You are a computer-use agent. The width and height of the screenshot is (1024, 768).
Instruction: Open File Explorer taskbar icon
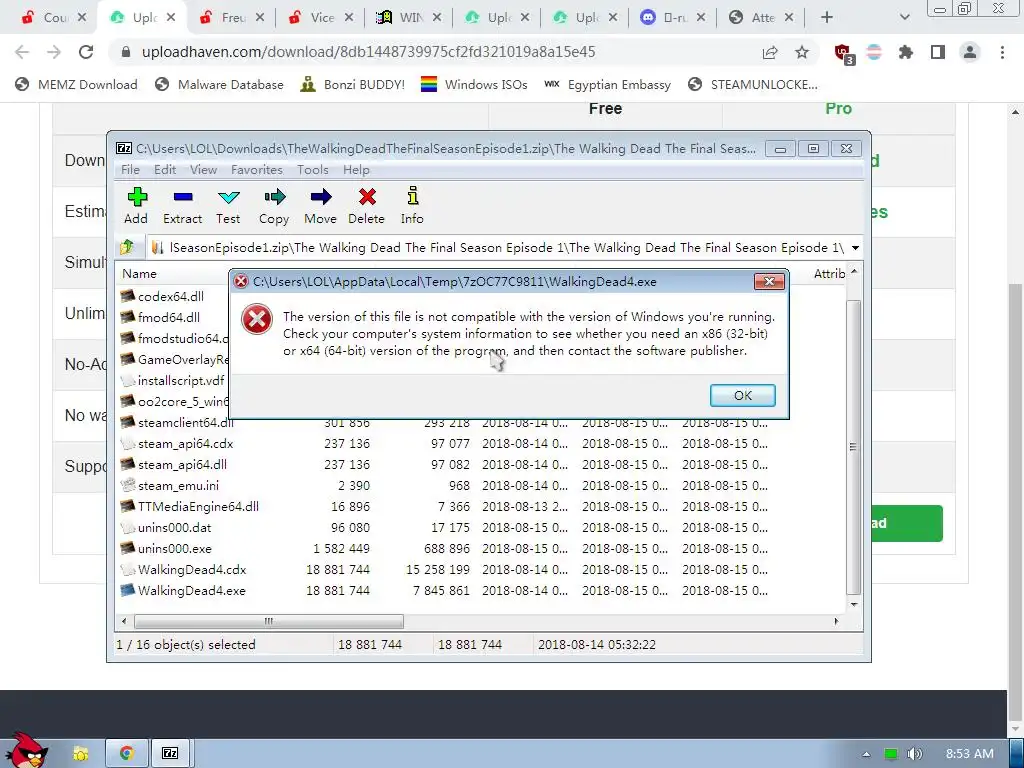81,754
